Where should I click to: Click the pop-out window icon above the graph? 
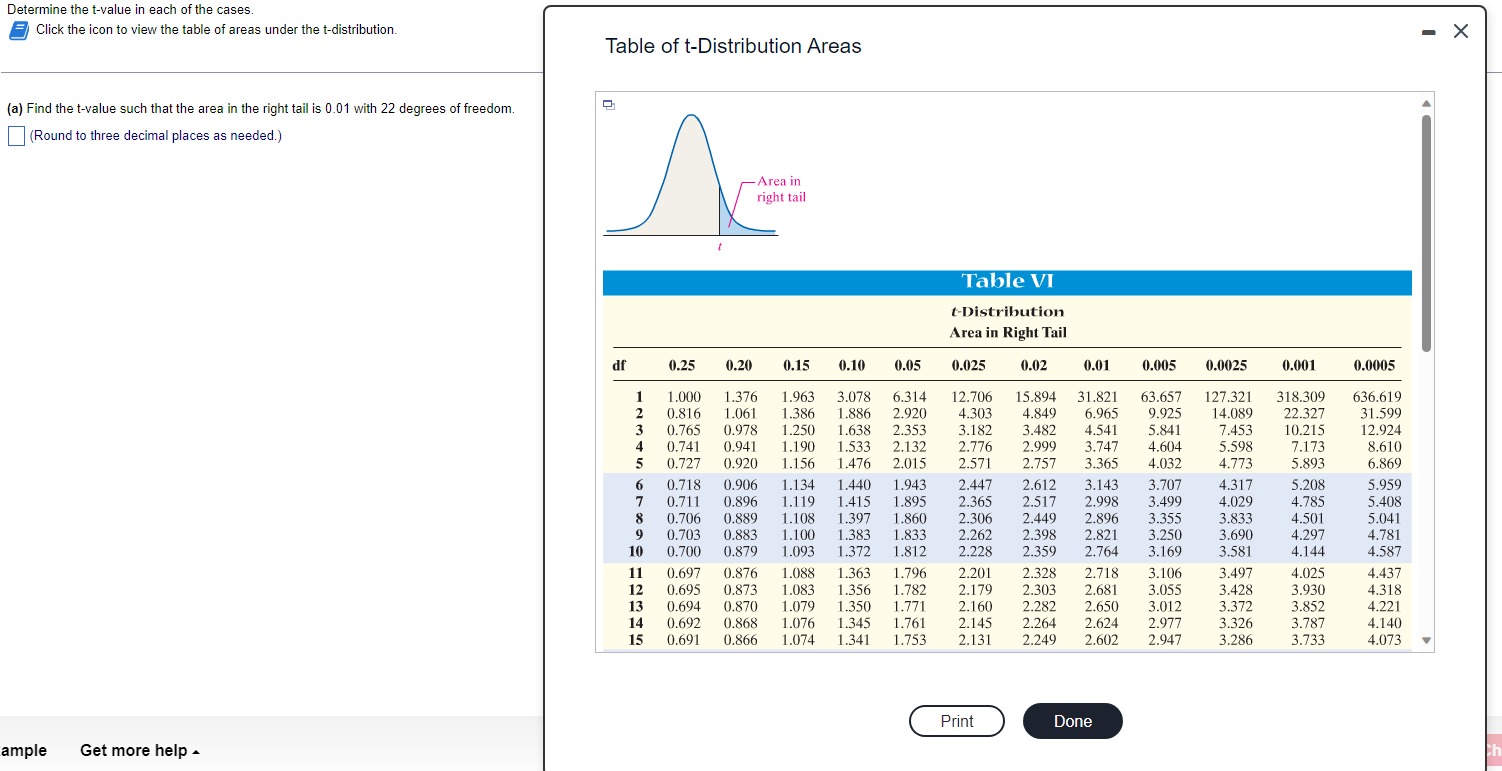point(610,104)
